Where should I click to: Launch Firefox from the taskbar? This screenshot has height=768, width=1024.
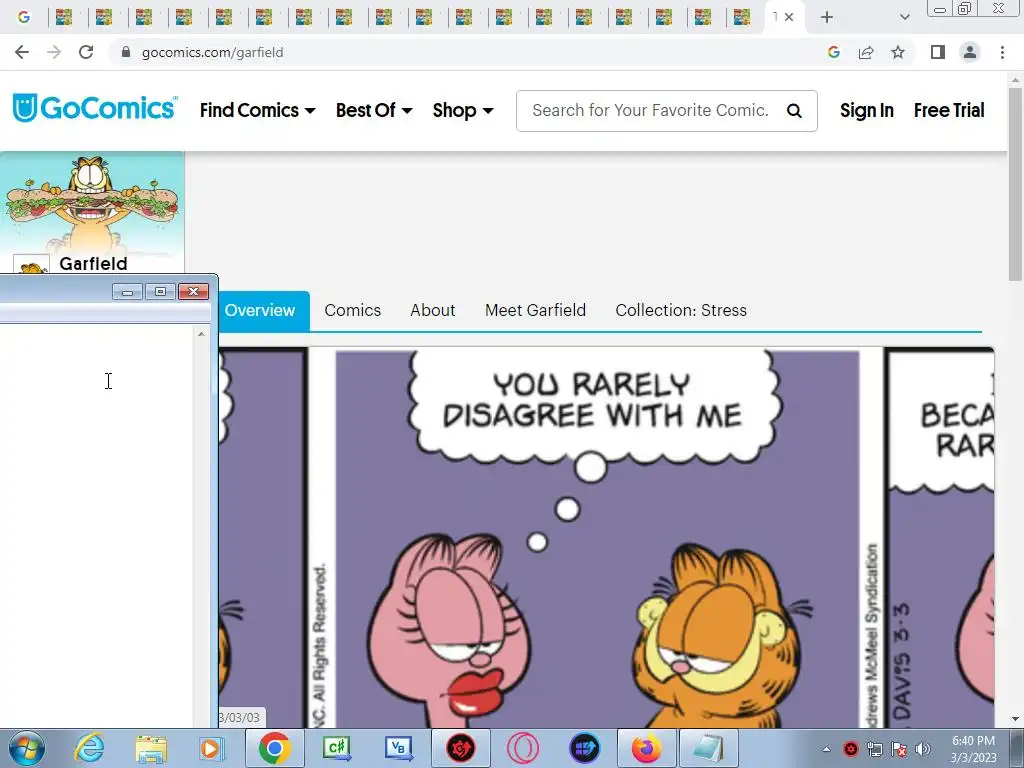[647, 748]
